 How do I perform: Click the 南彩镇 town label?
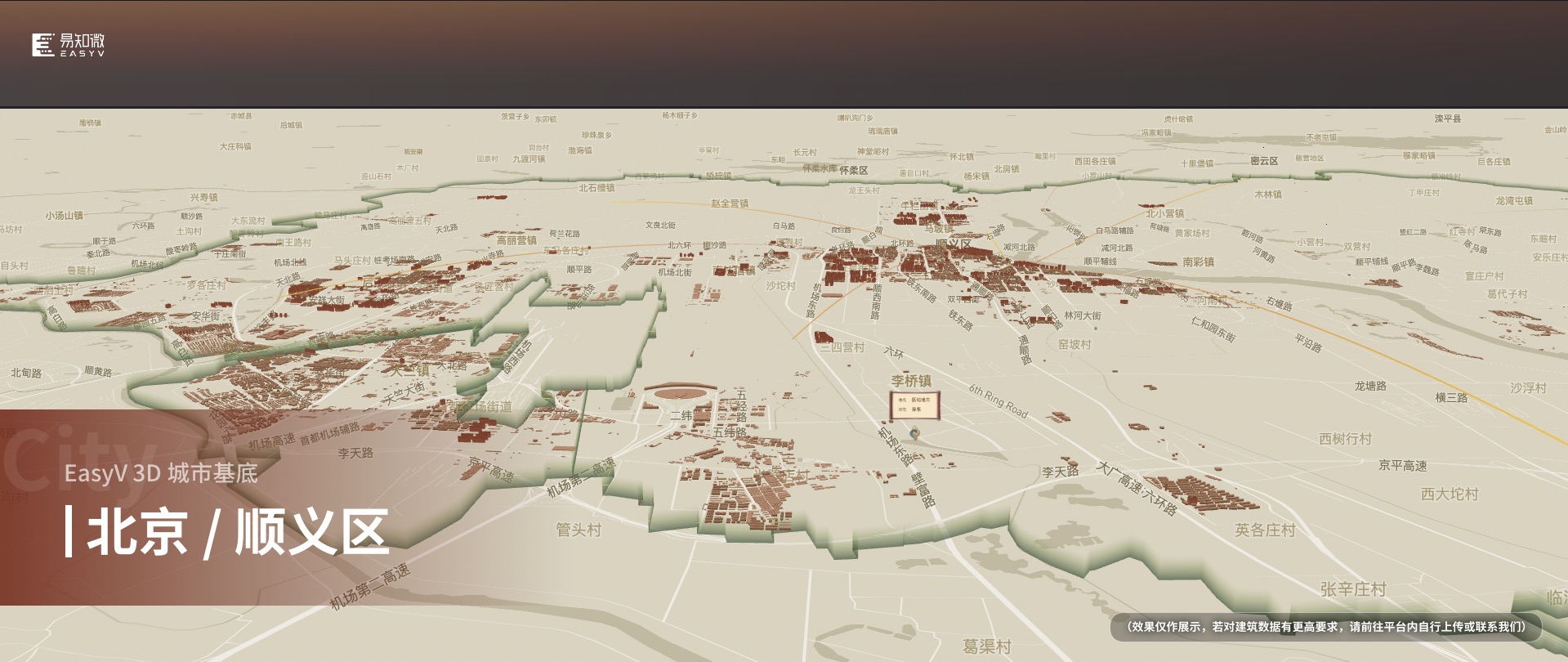[x=1198, y=262]
